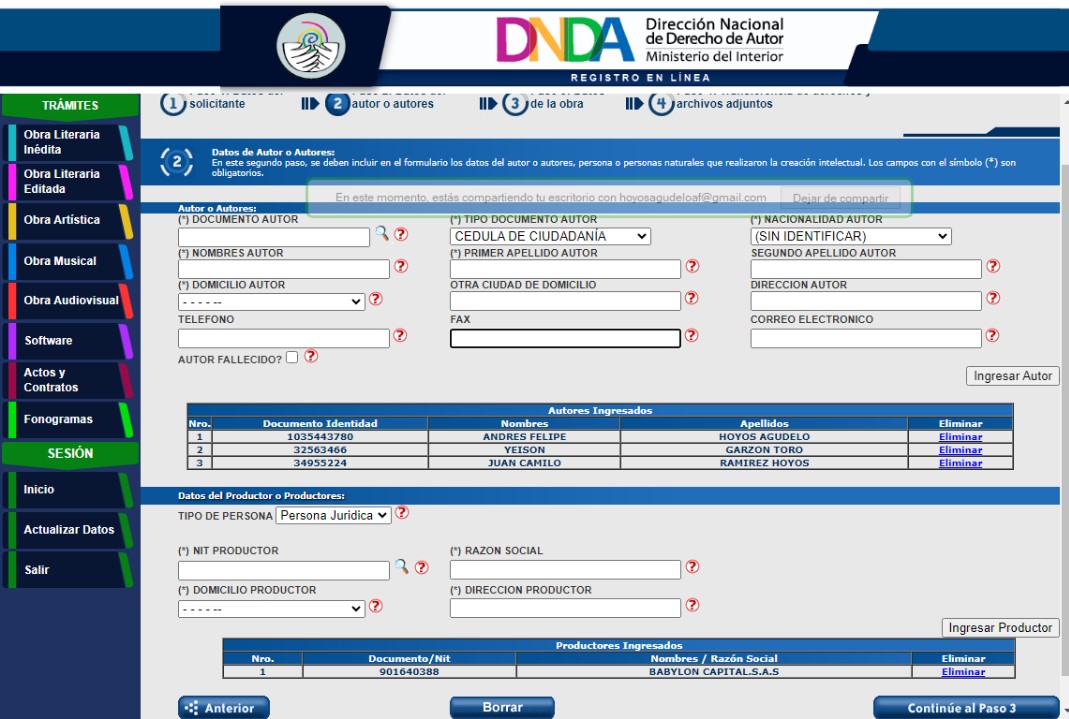Open help icon beside Nombres Autor field
This screenshot has width=1069, height=719.
[x=401, y=266]
